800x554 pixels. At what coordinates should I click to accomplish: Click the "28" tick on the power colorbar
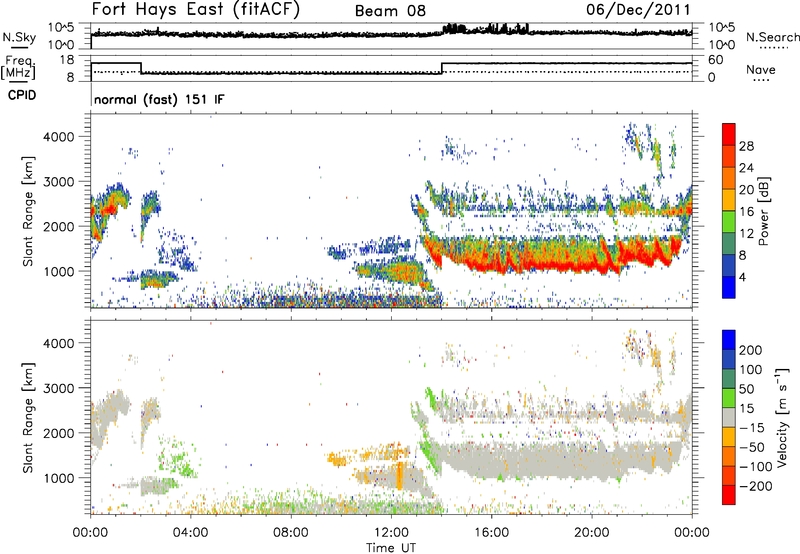[746, 146]
